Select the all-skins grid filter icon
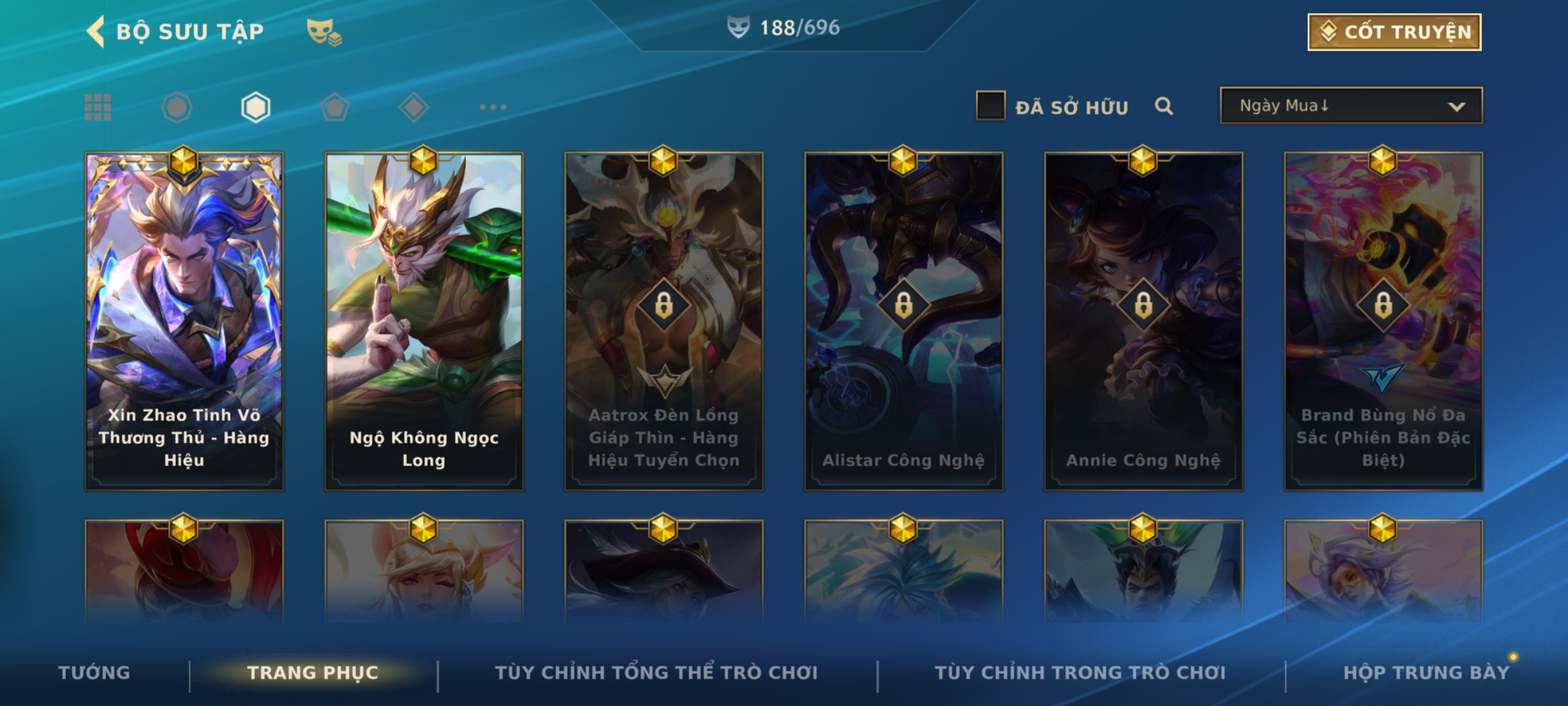Image resolution: width=1568 pixels, height=706 pixels. tap(98, 107)
